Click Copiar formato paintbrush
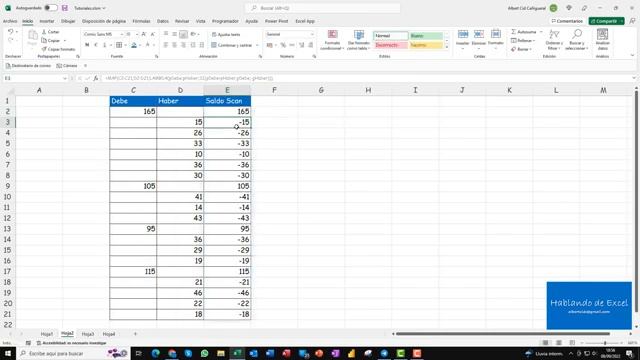Viewport: 640px width, 360px height. 58,49
